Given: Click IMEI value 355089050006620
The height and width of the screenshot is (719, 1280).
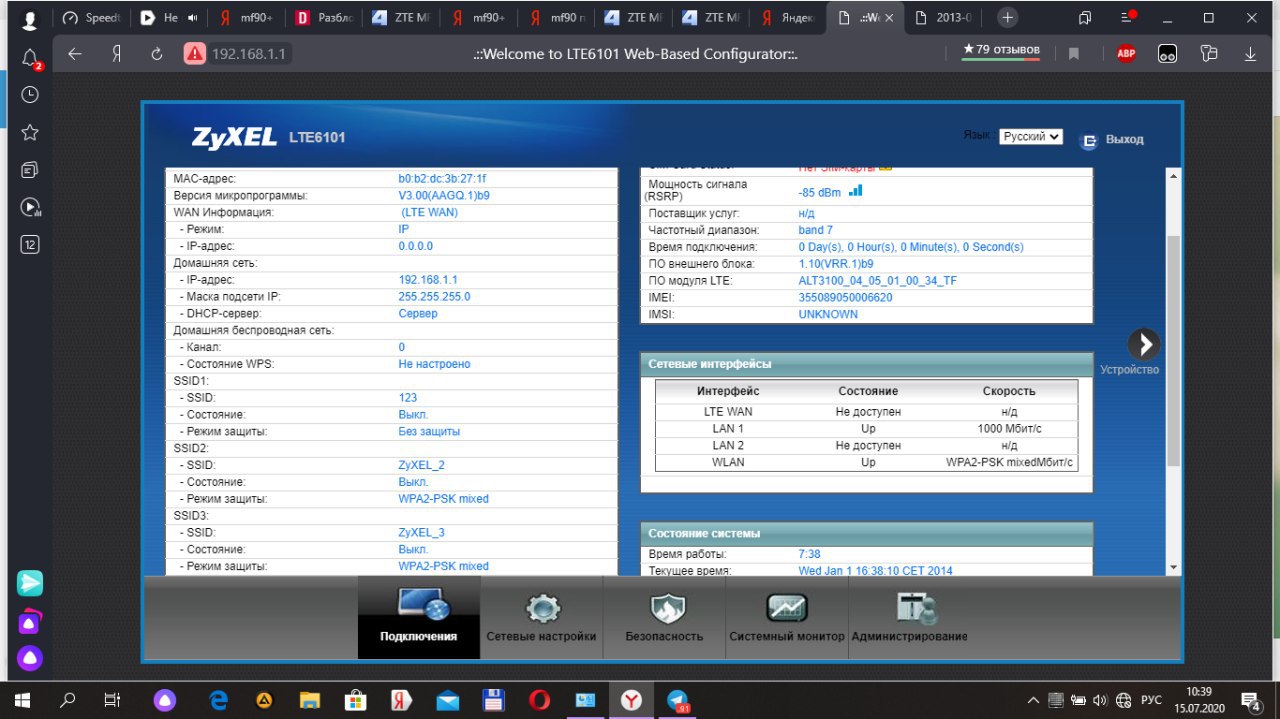Looking at the screenshot, I should [845, 298].
